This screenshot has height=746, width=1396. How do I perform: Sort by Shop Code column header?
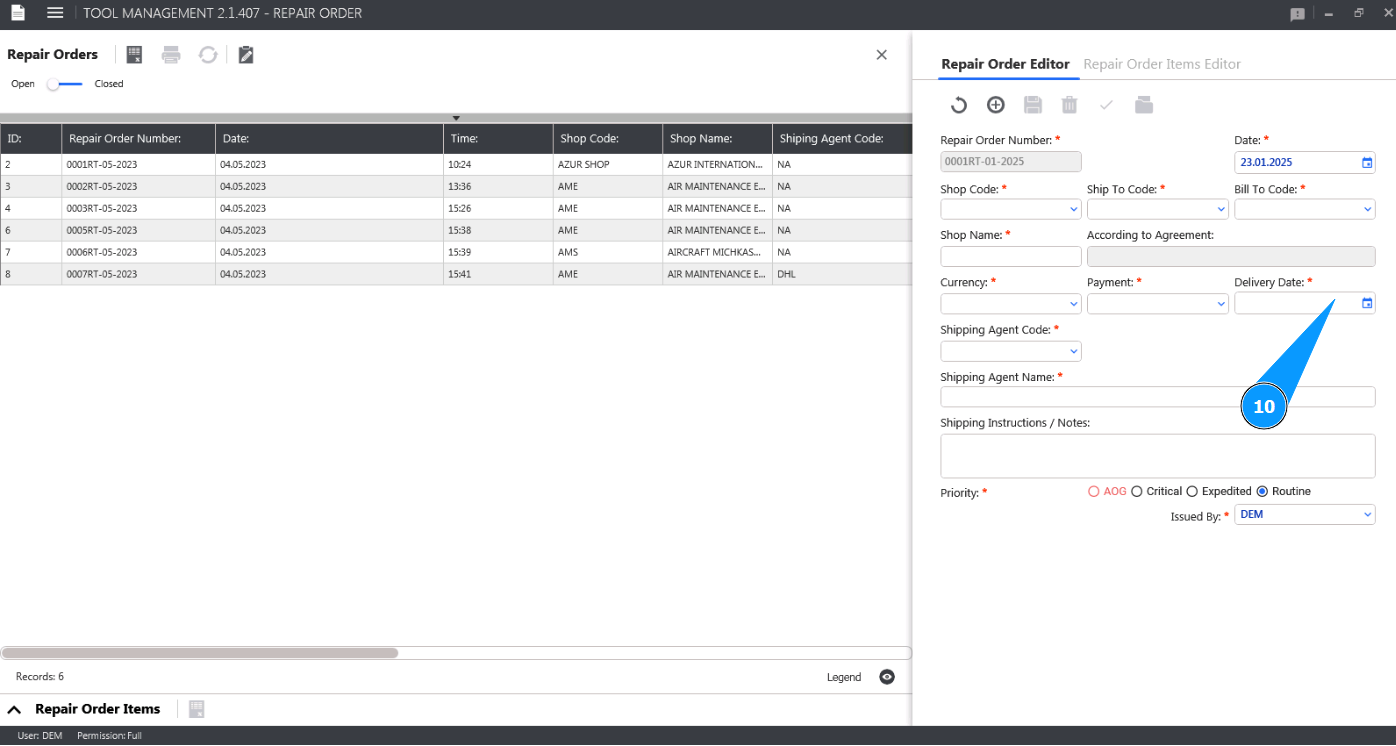tap(608, 139)
